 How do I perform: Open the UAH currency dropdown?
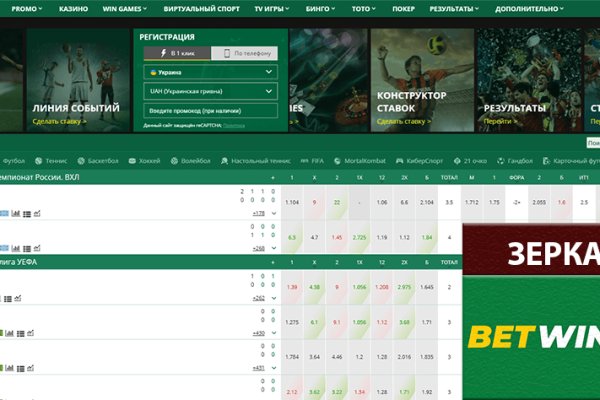click(x=209, y=90)
